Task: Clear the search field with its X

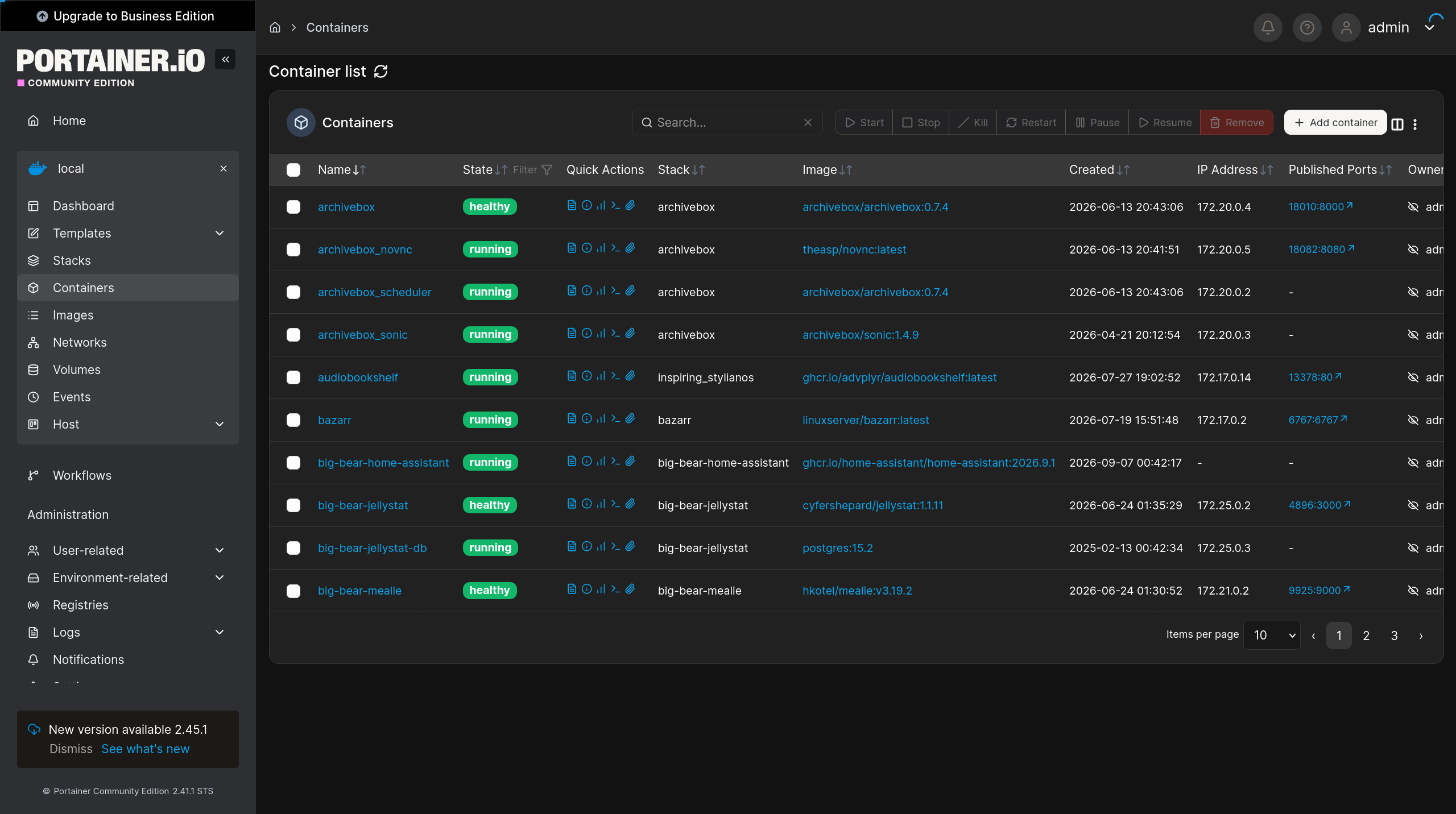Action: [x=808, y=123]
